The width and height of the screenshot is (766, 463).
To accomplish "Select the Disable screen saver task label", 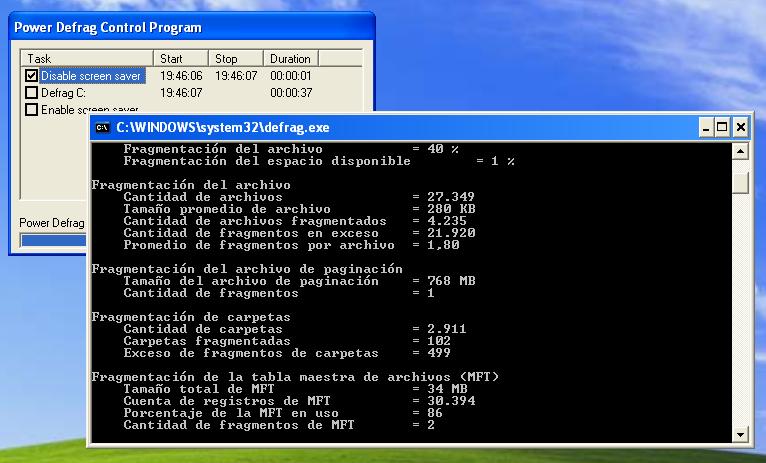I will tap(91, 76).
